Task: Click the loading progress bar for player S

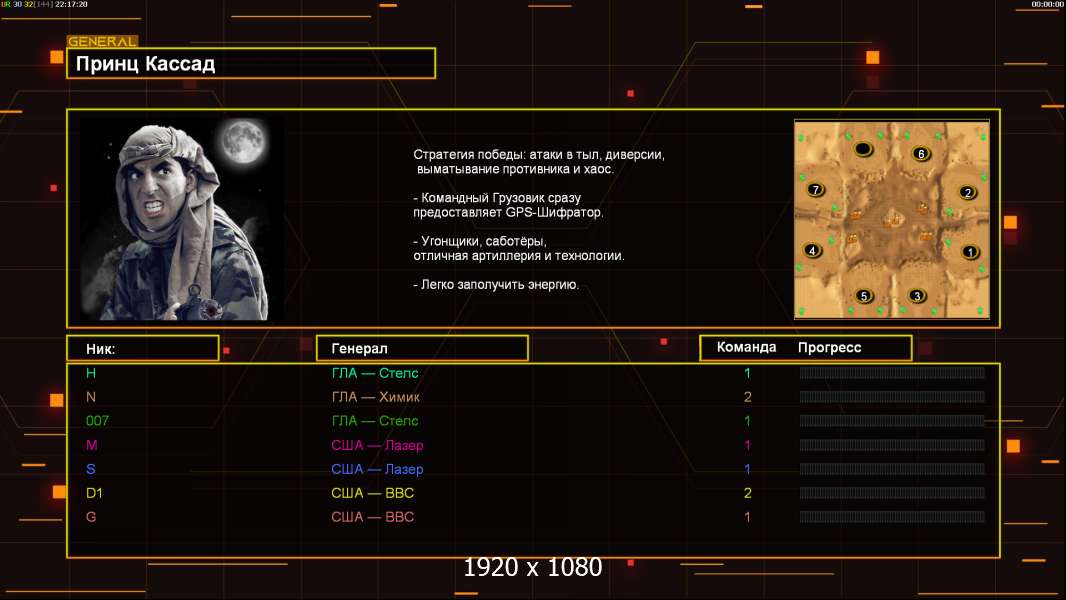Action: click(892, 469)
